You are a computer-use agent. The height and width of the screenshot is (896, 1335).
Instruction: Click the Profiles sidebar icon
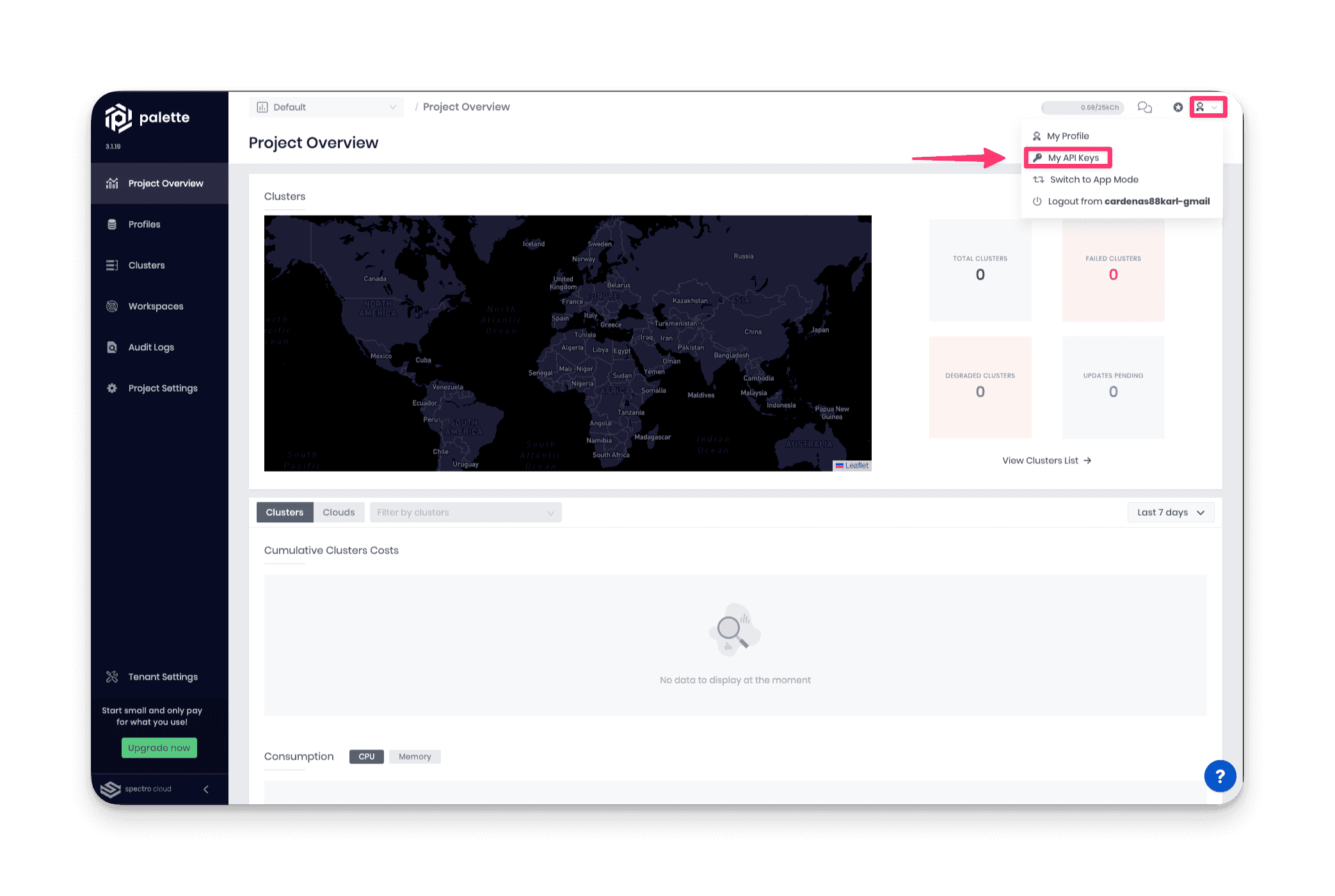point(113,224)
